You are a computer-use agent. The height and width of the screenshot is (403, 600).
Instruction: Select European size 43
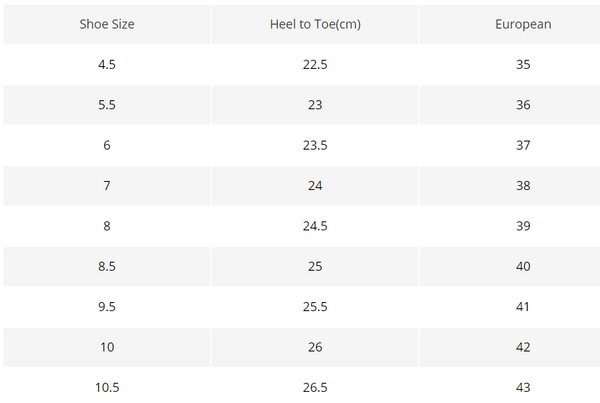pos(523,387)
